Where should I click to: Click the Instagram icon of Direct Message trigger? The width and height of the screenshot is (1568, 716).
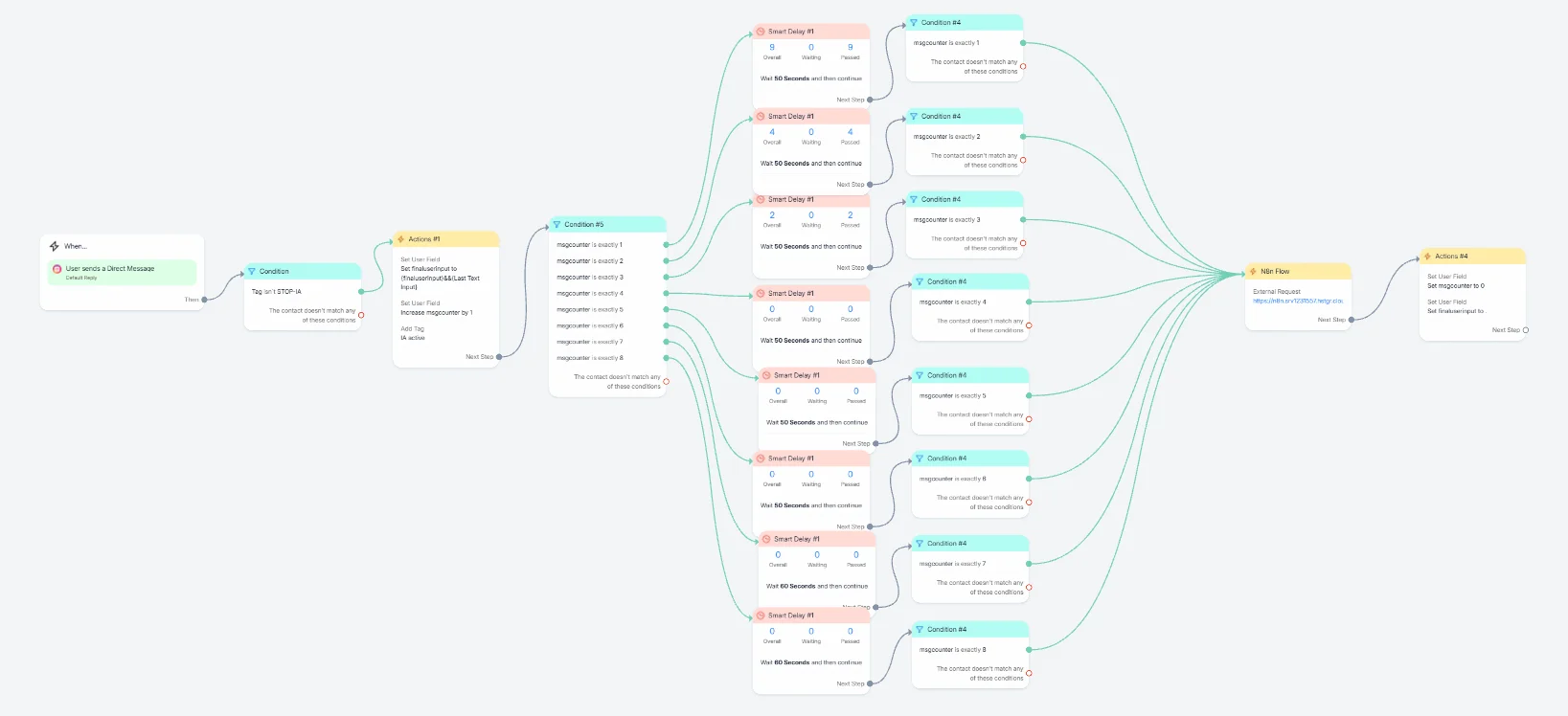point(57,269)
